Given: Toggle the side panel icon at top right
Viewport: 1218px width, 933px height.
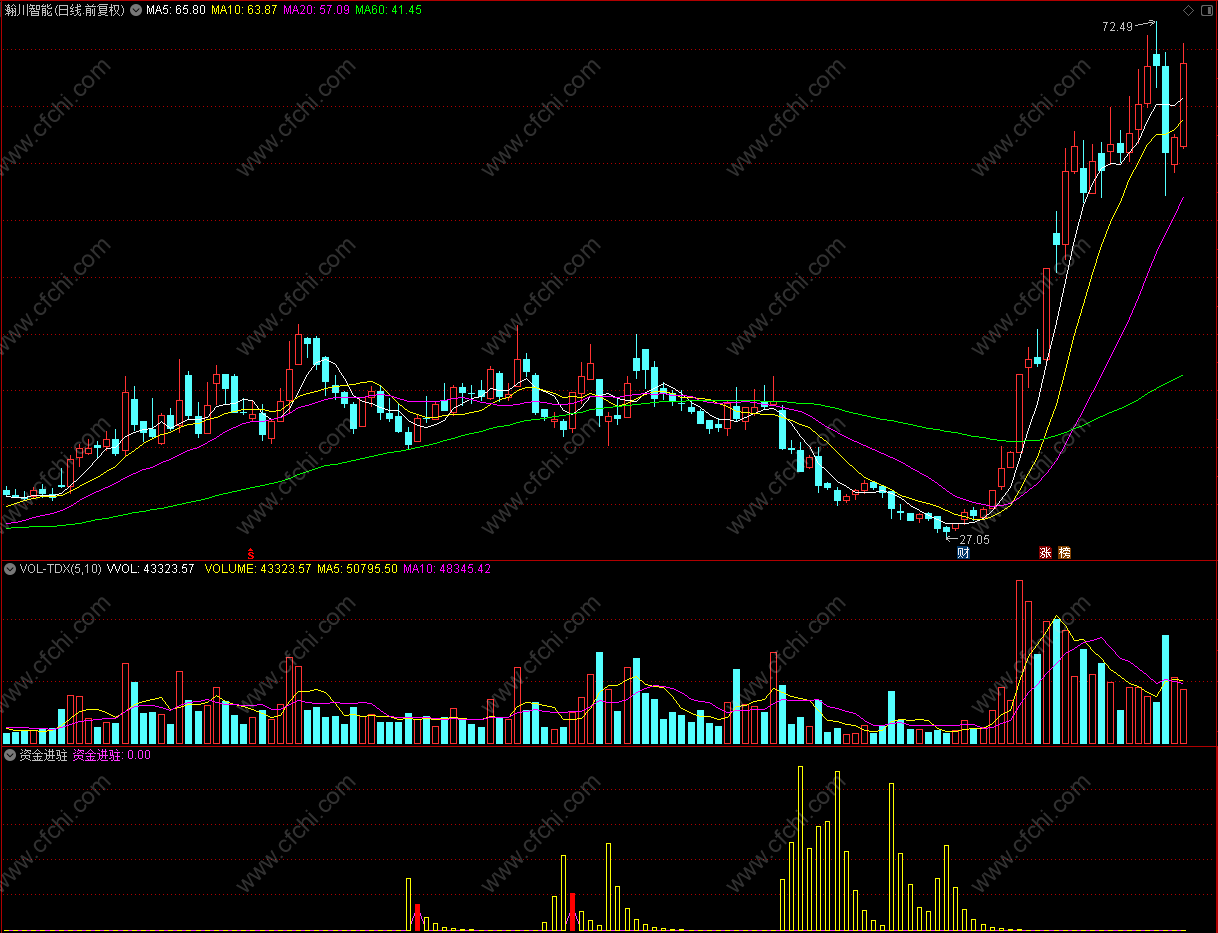Looking at the screenshot, I should pos(1205,10).
